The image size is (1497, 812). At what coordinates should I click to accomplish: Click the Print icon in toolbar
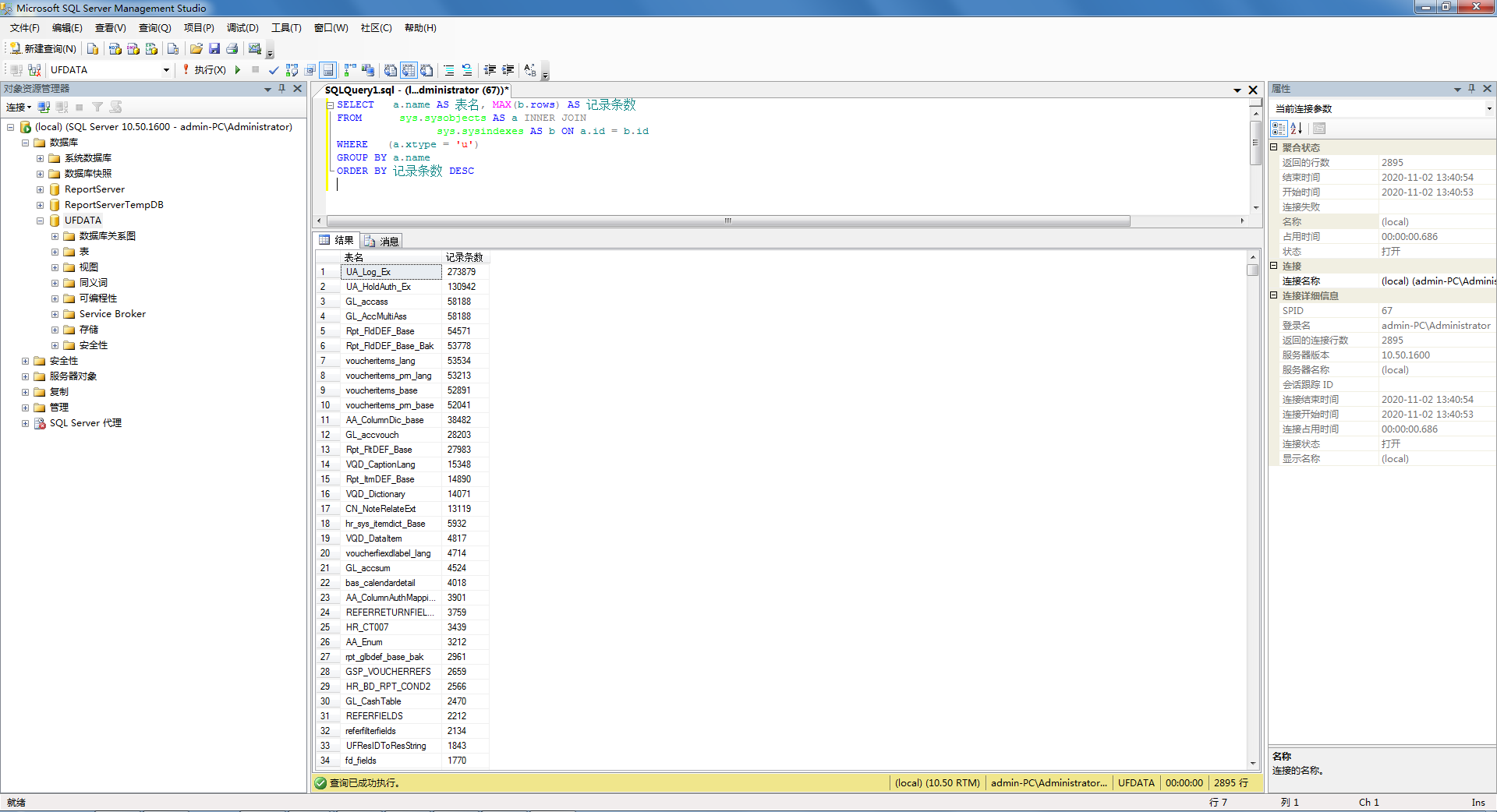pos(232,48)
